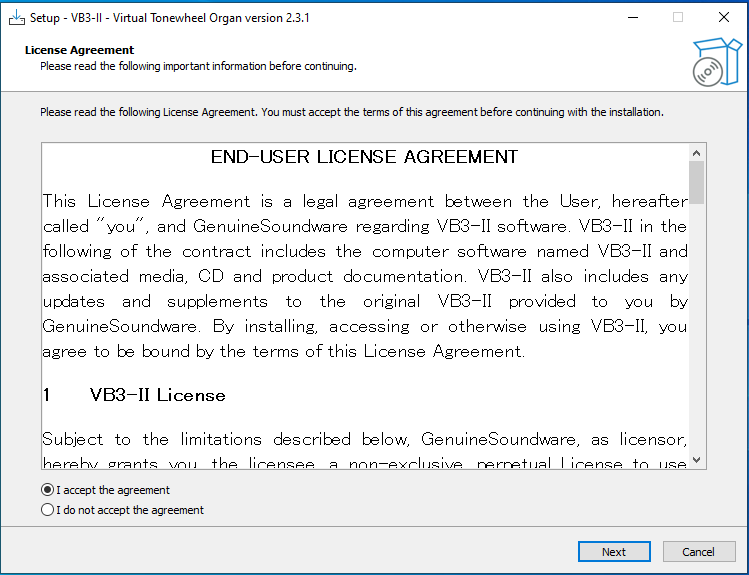Open system menu via Setup title icon
Image resolution: width=749 pixels, height=575 pixels.
[x=17, y=18]
